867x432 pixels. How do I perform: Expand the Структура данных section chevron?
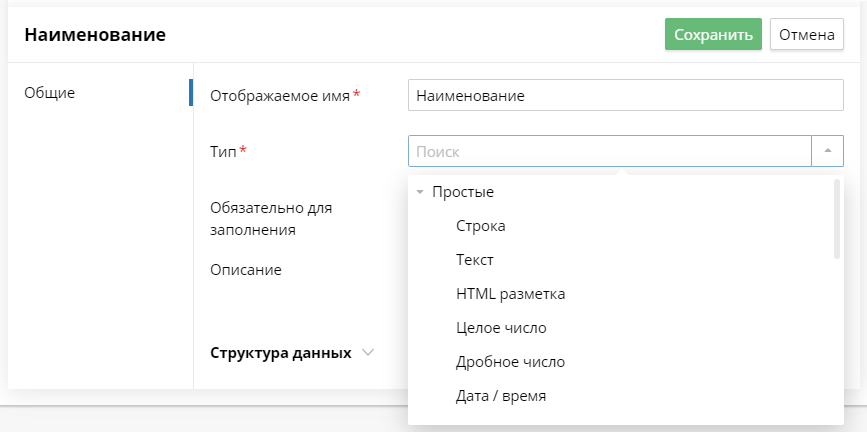(368, 353)
